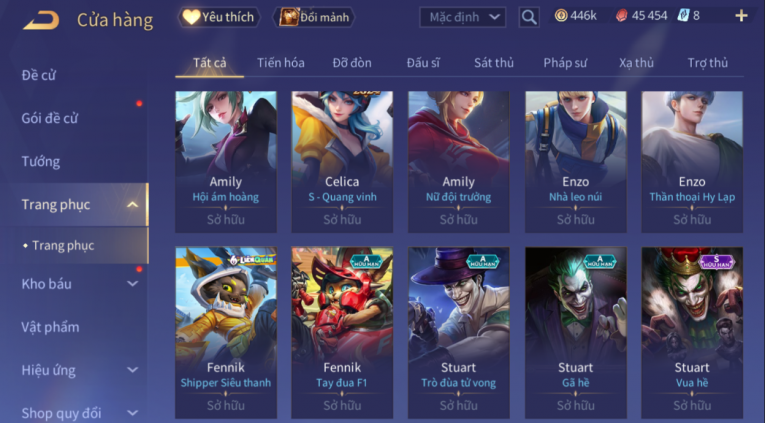Collapse the Trang phục sidebar section

coord(132,205)
